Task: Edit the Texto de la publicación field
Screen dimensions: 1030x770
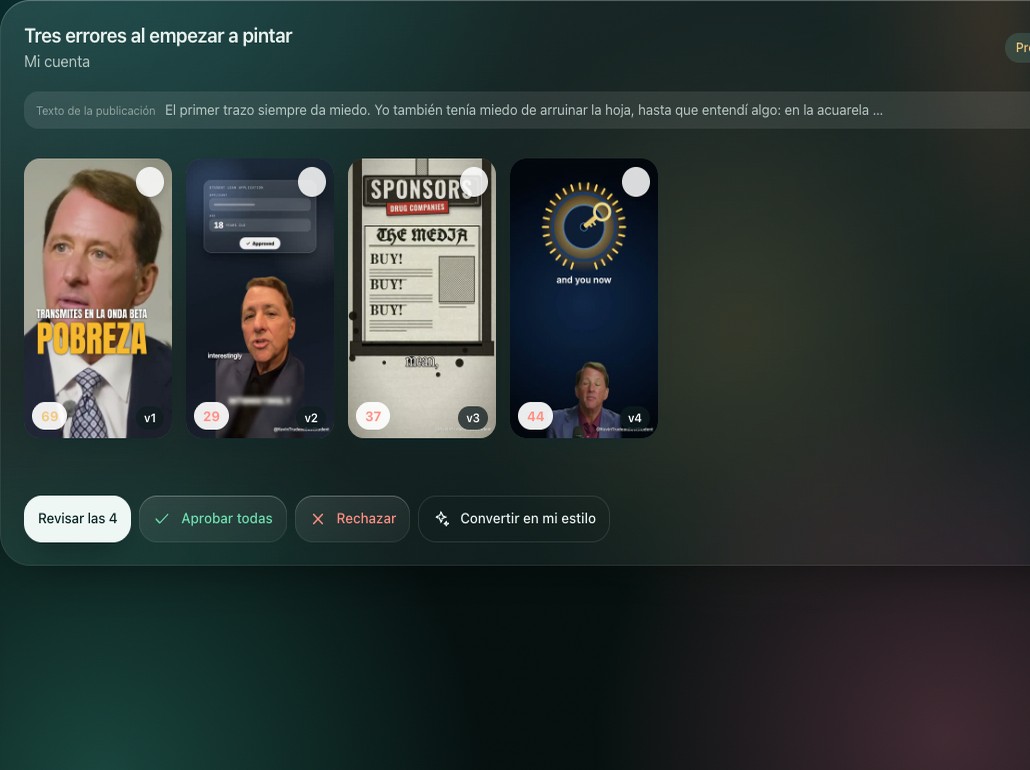Action: 527,110
